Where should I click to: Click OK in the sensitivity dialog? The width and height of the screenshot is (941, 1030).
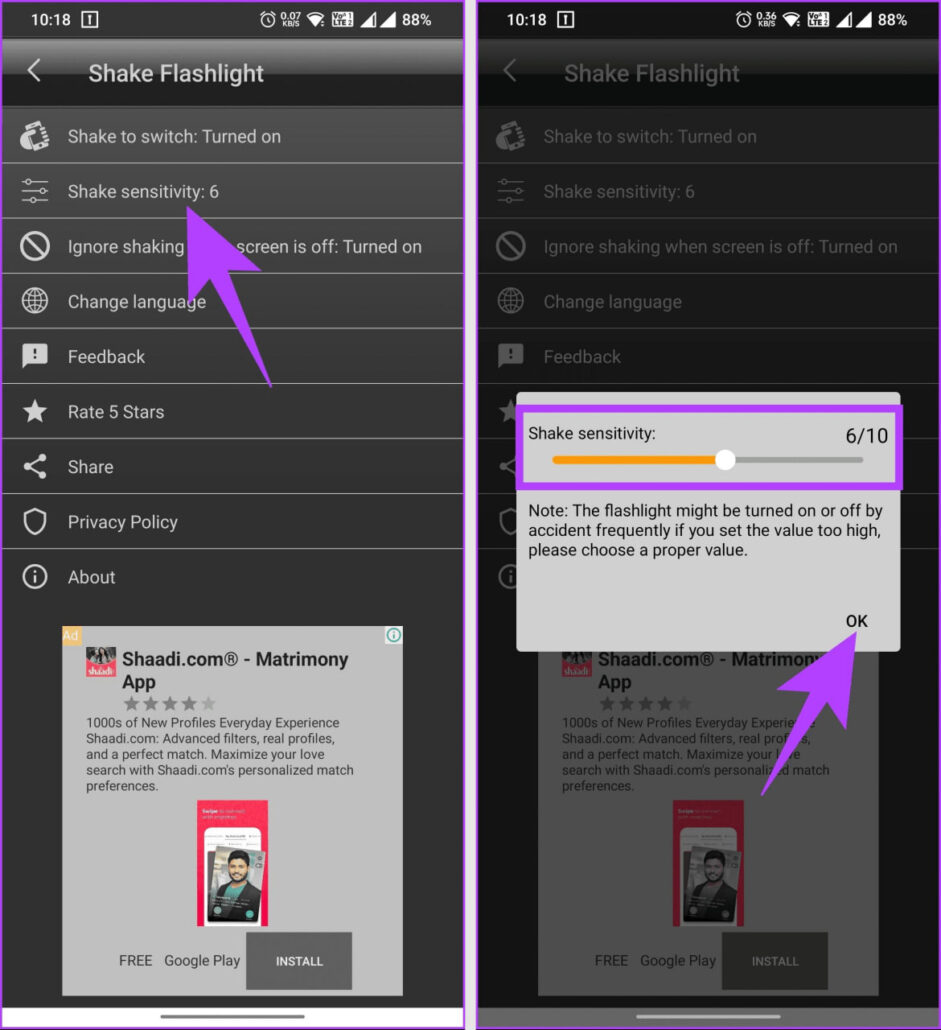click(x=856, y=621)
